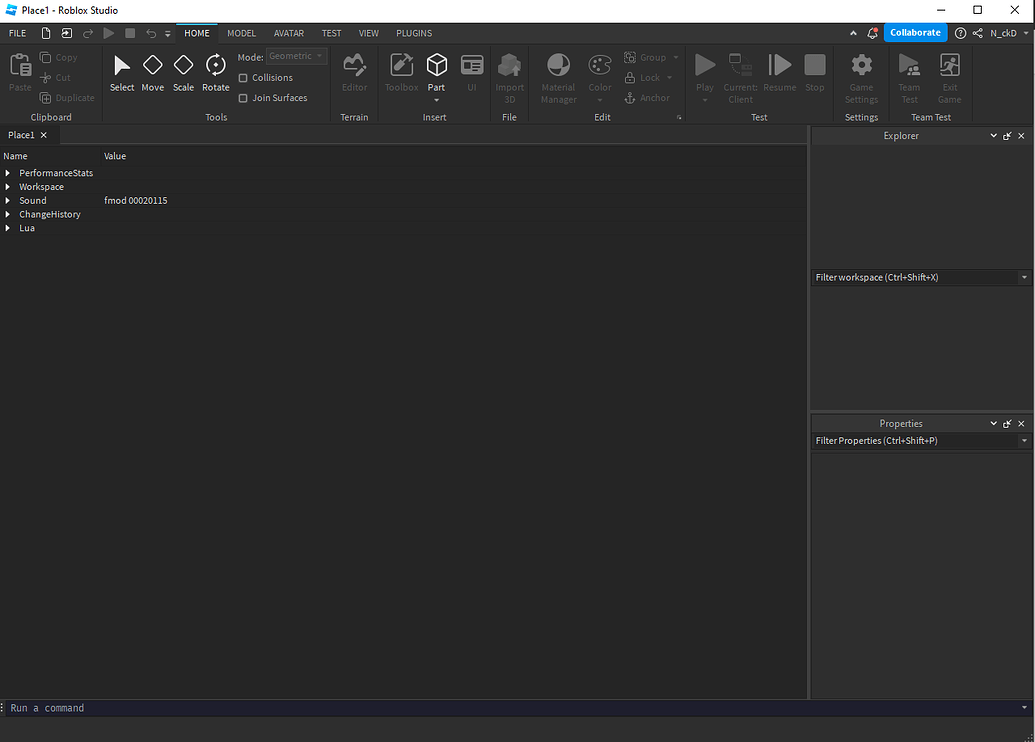Click the Cut button
The height and width of the screenshot is (742, 1035).
[55, 78]
